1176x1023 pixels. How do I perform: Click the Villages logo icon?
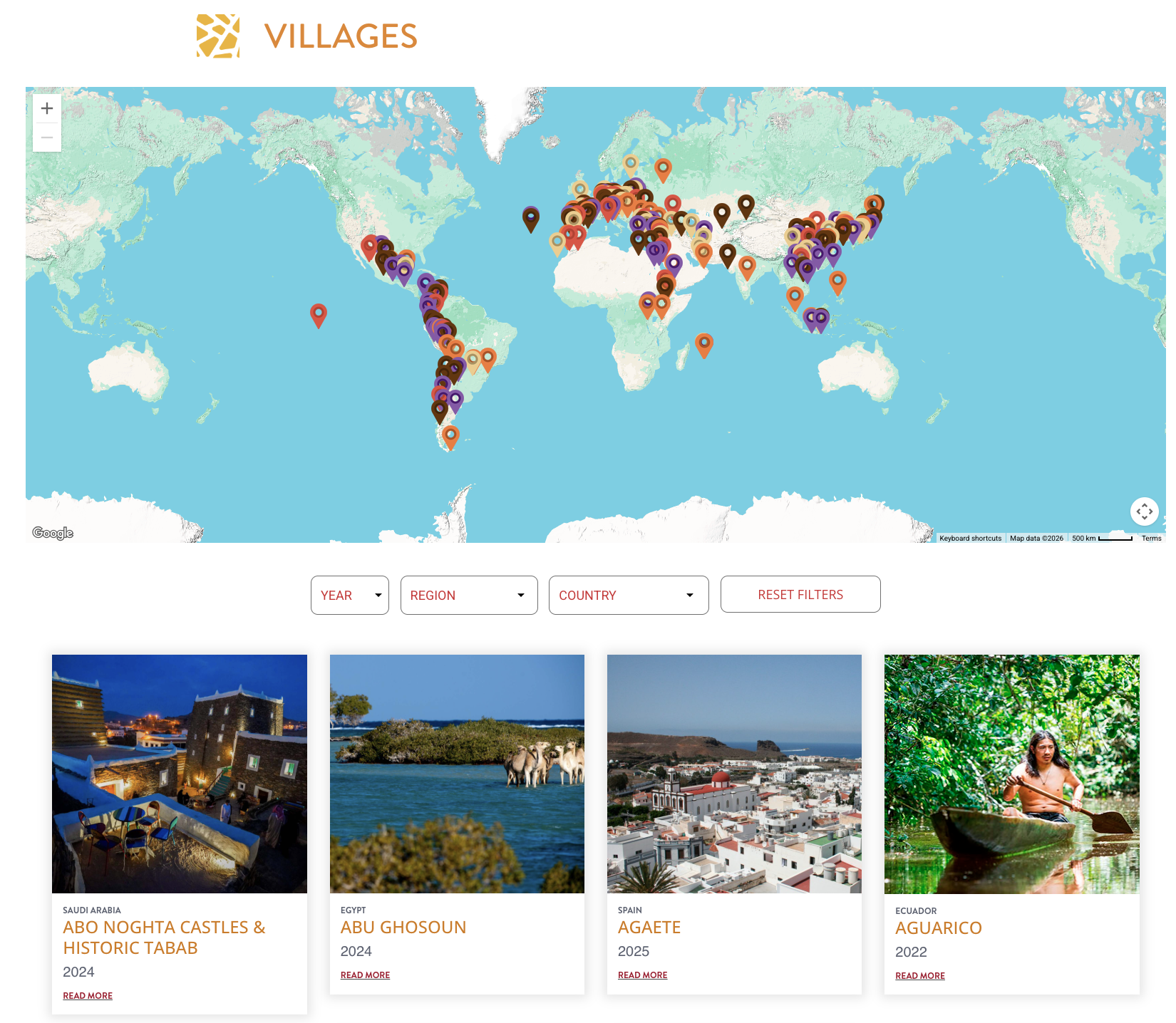[x=218, y=36]
